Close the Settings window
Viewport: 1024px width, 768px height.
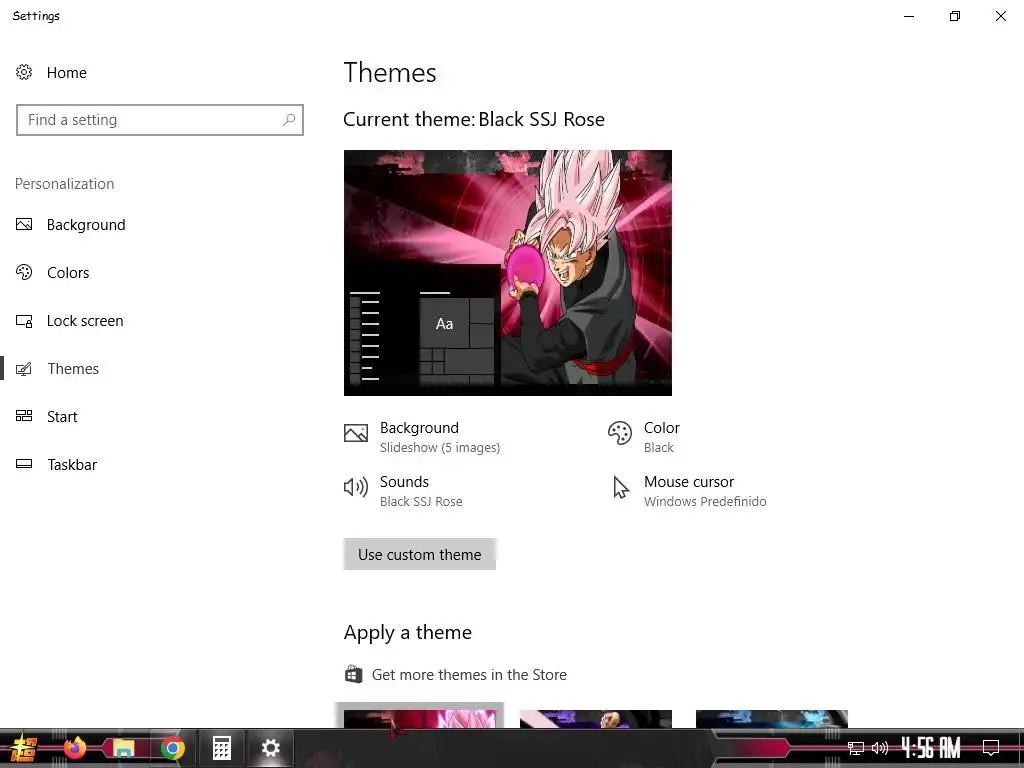1000,16
